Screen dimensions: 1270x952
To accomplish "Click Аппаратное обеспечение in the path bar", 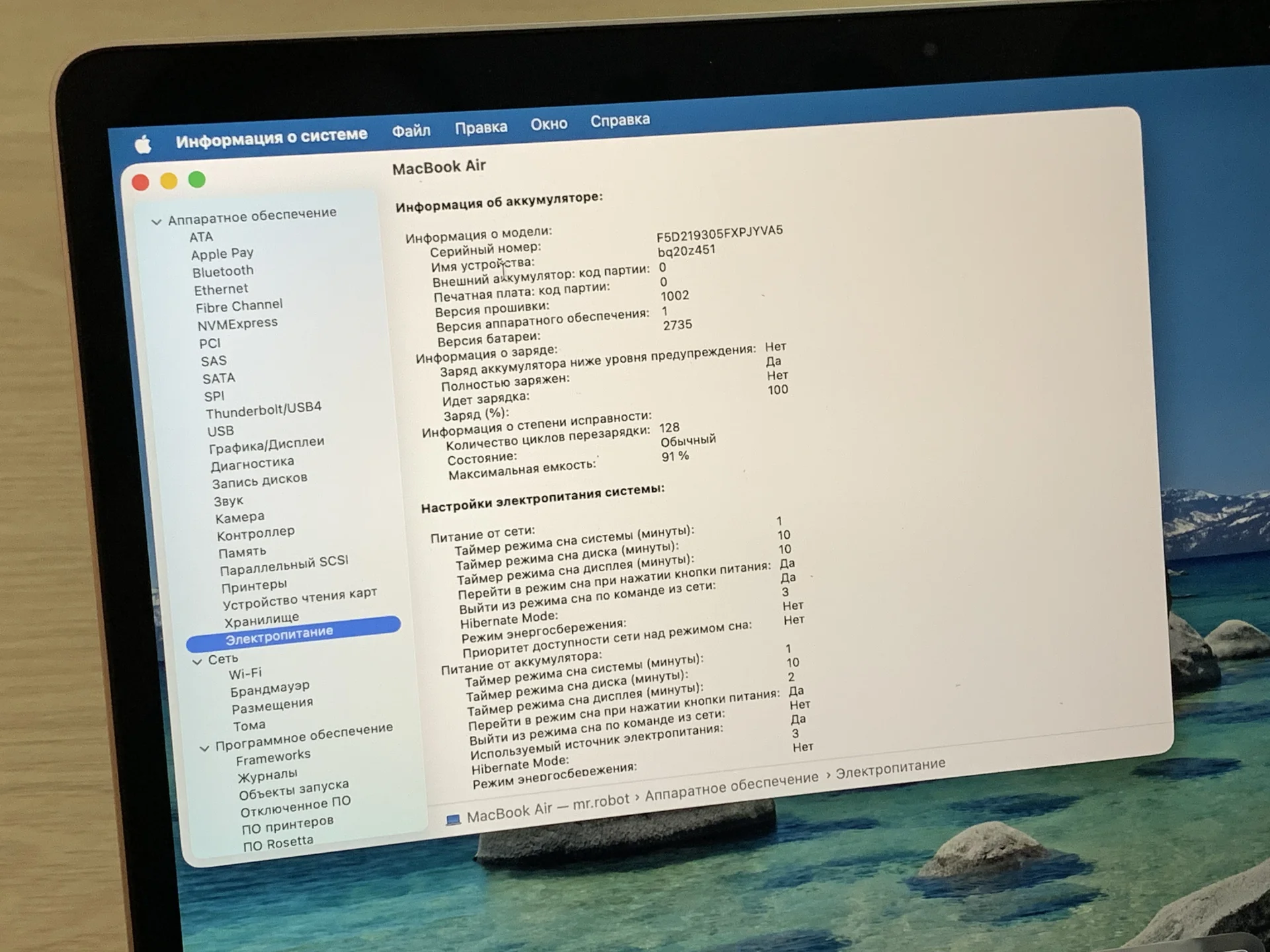I will 732,786.
